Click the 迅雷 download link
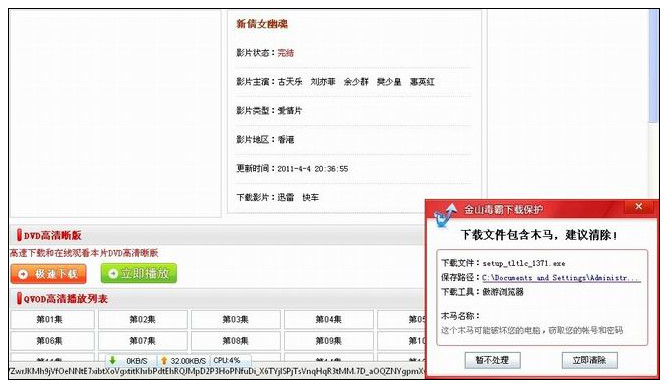 [x=286, y=197]
